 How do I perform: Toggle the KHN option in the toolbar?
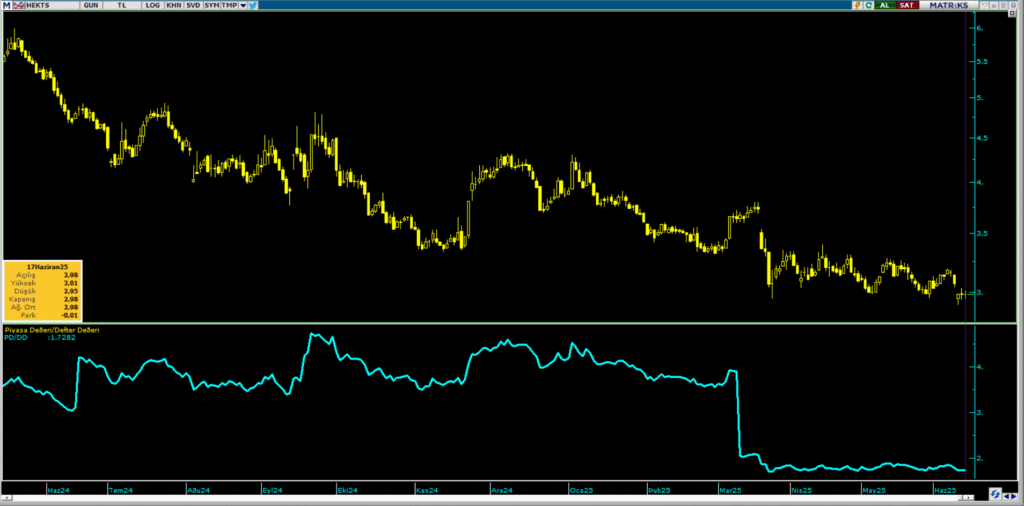174,5
